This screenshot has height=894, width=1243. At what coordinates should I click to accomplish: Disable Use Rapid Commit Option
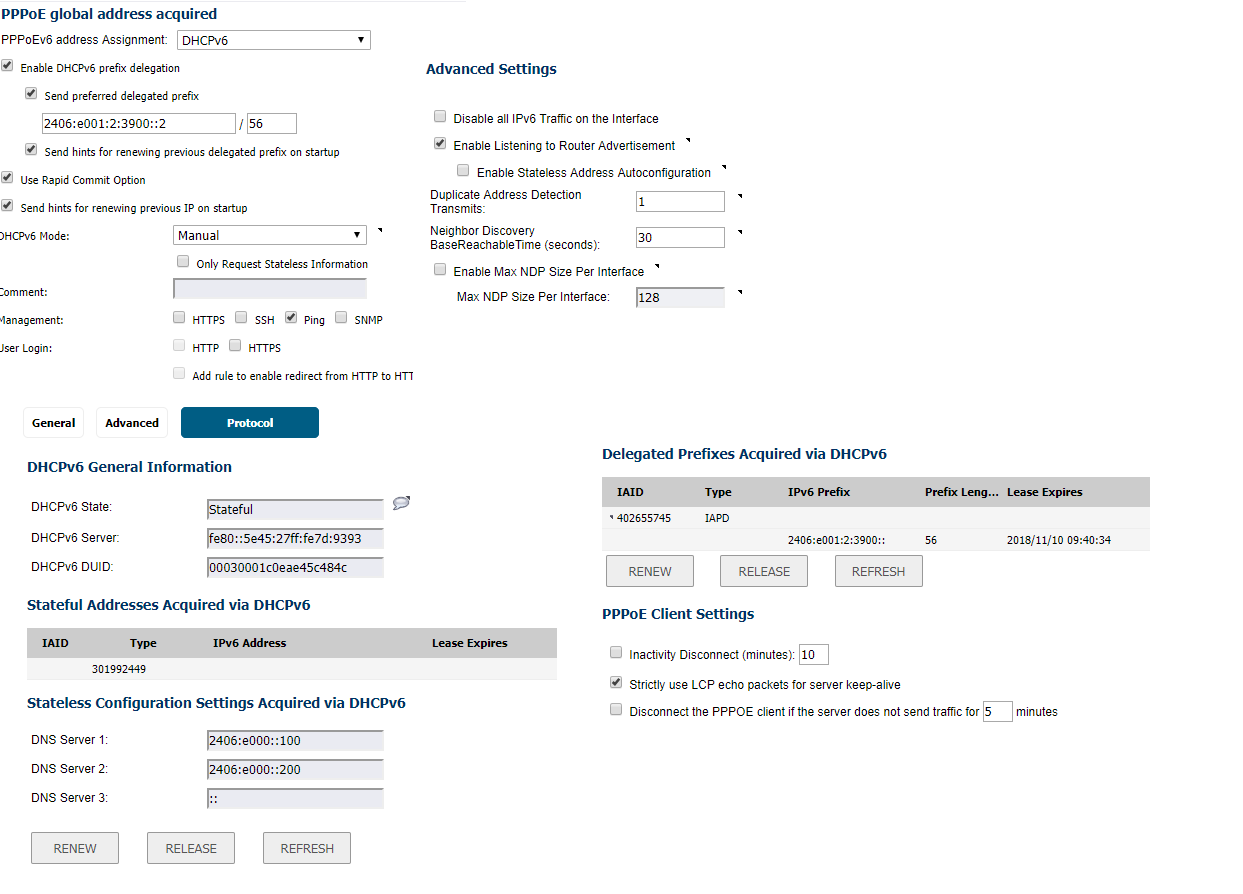click(x=7, y=179)
